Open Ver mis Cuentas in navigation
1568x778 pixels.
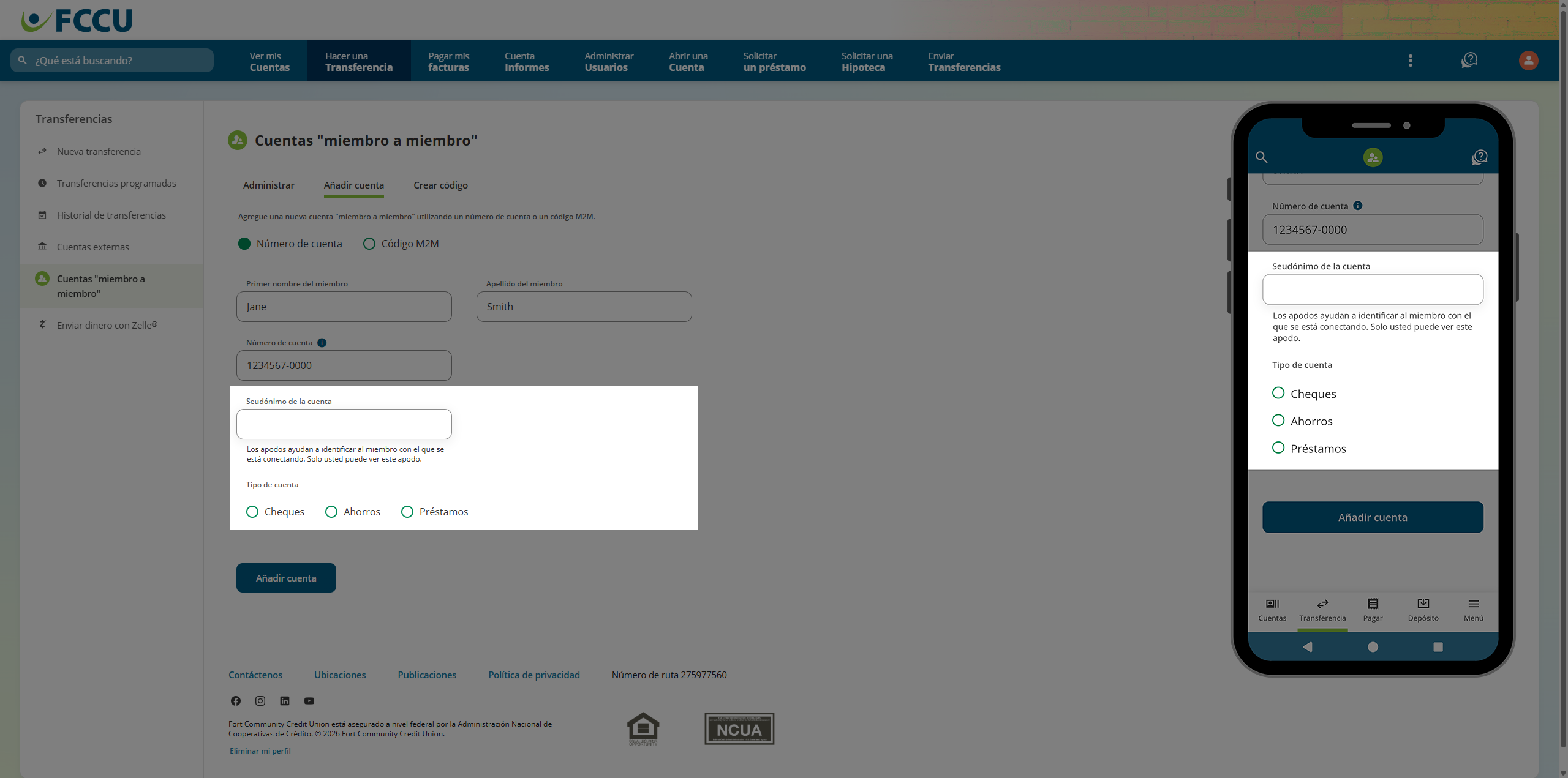point(269,61)
